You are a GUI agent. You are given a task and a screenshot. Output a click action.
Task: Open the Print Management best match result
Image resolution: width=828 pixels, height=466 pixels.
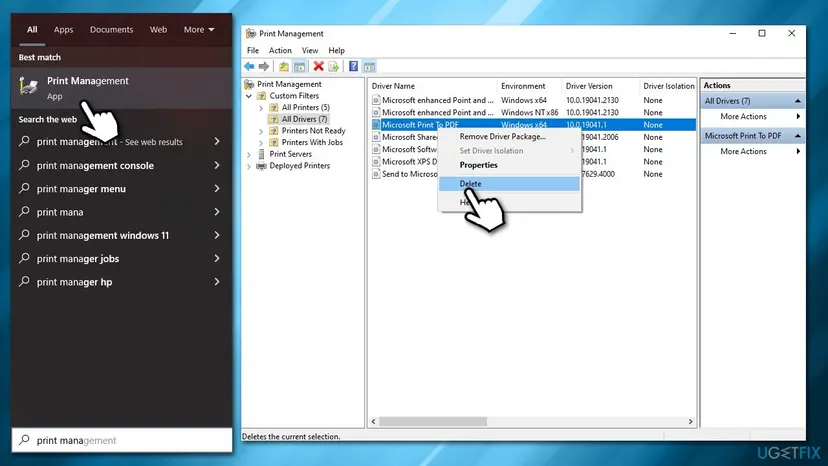click(122, 88)
